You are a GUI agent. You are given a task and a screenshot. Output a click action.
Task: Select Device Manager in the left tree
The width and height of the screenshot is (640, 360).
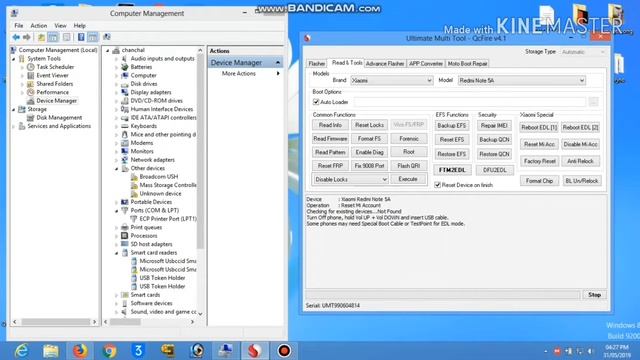tap(56, 101)
